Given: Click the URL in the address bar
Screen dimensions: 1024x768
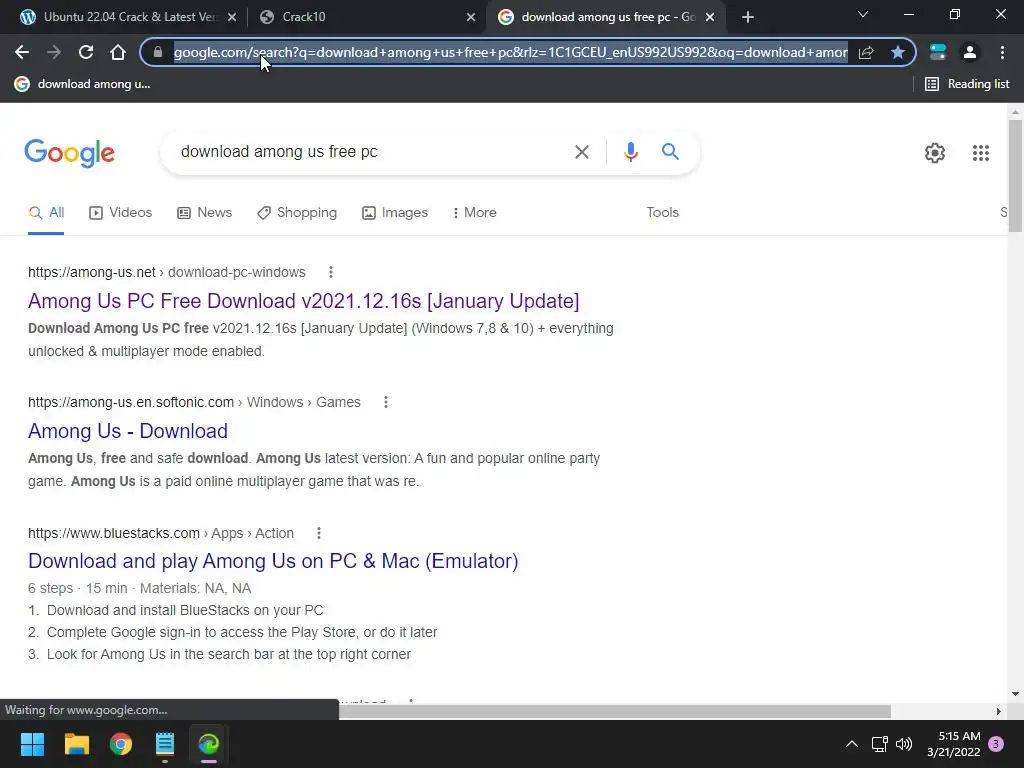Looking at the screenshot, I should pos(511,52).
